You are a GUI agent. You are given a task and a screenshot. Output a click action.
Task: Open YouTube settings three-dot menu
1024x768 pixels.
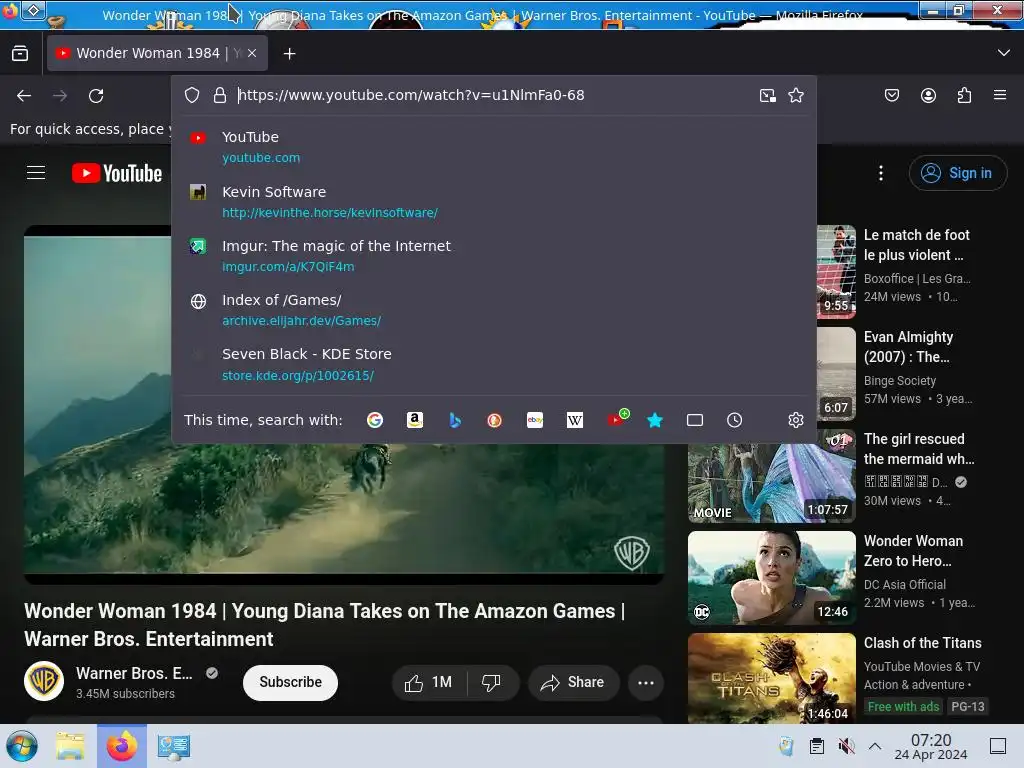pyautogui.click(x=881, y=173)
